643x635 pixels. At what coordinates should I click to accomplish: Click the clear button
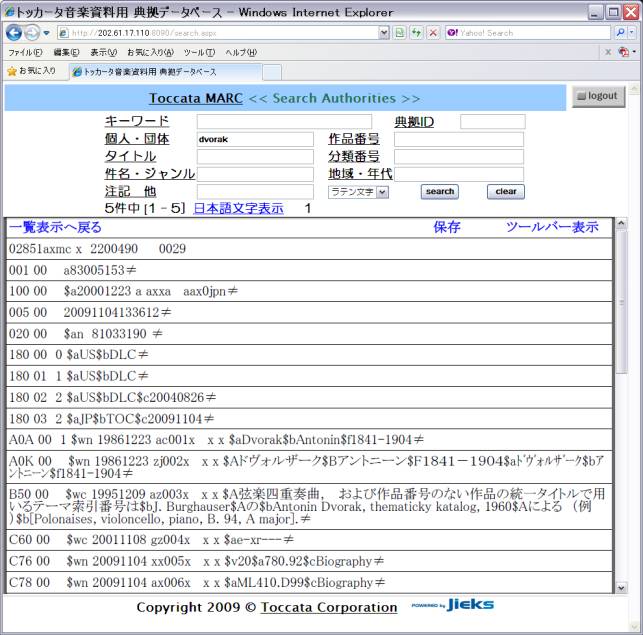coord(506,192)
